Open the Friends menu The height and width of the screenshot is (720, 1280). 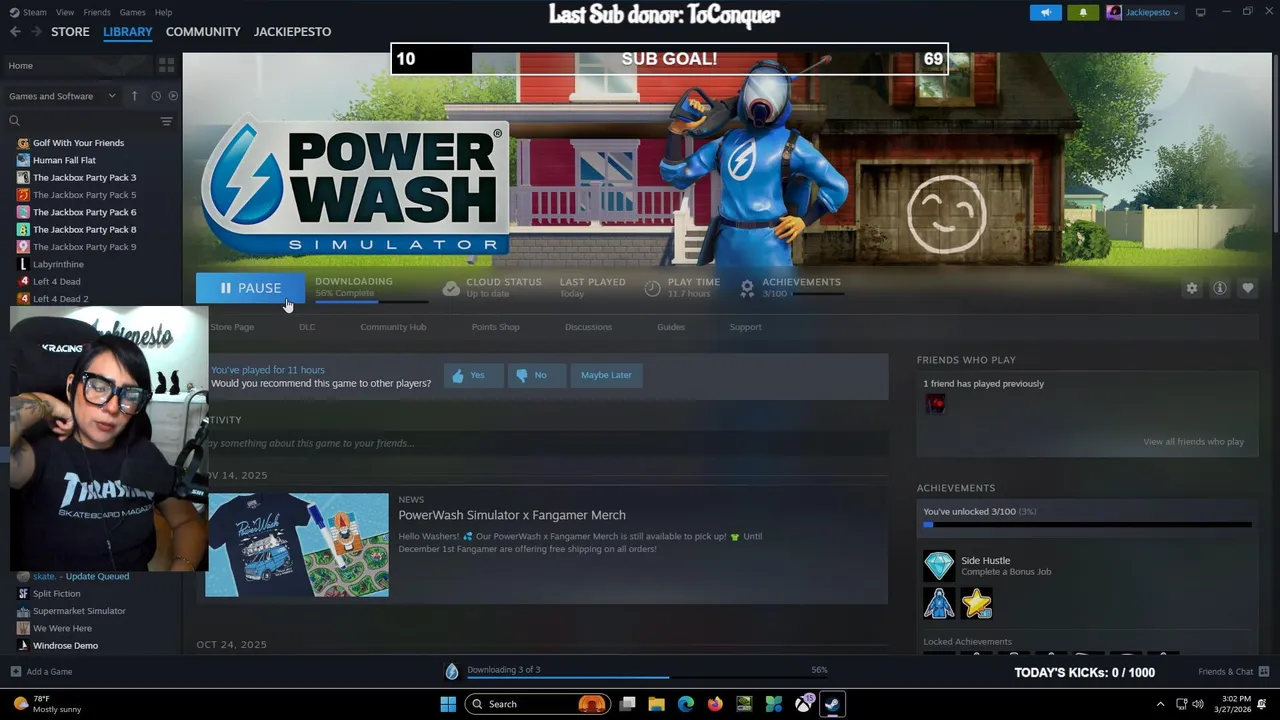[97, 12]
